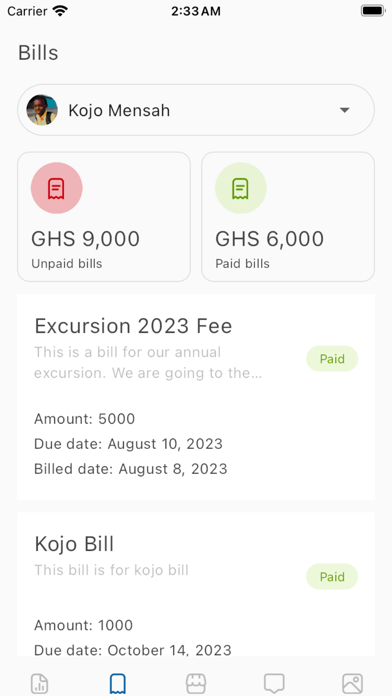Screen dimensions: 392x696
Task: Select the Excursion bill description text
Action: pyautogui.click(x=148, y=363)
